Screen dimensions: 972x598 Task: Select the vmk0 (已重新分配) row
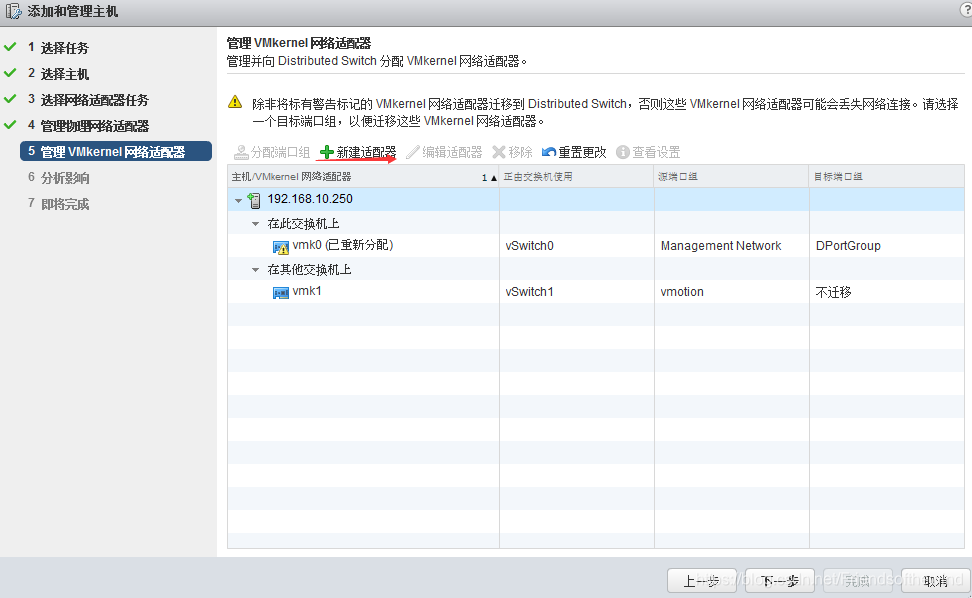click(596, 246)
